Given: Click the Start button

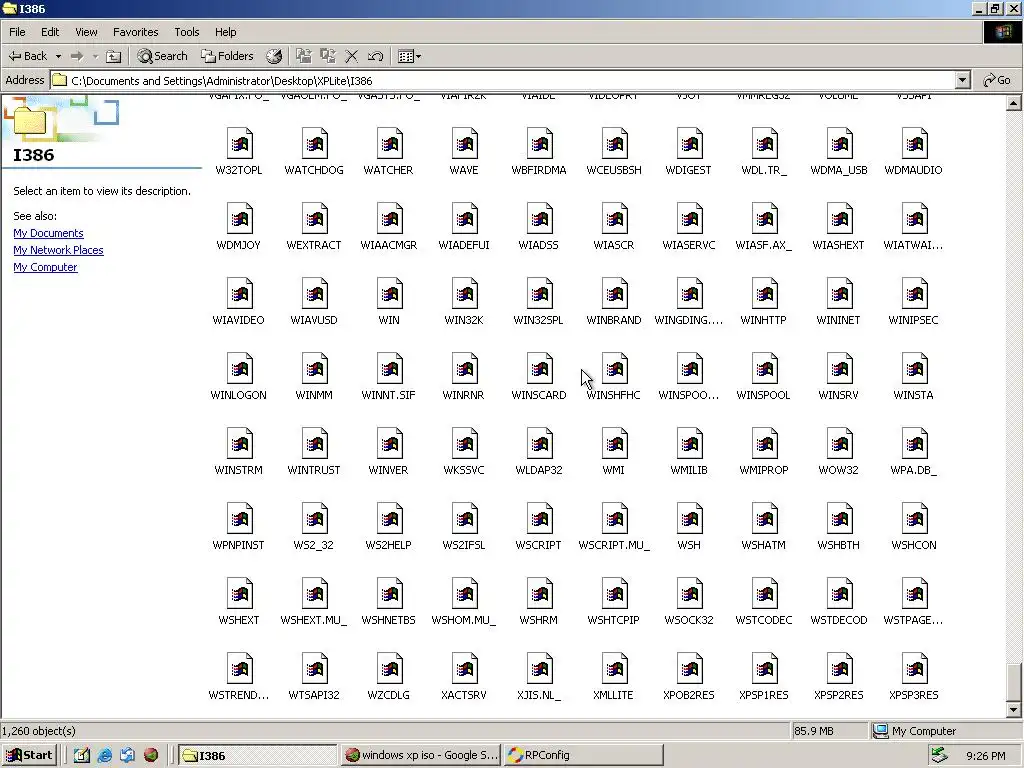Looking at the screenshot, I should pyautogui.click(x=29, y=756).
